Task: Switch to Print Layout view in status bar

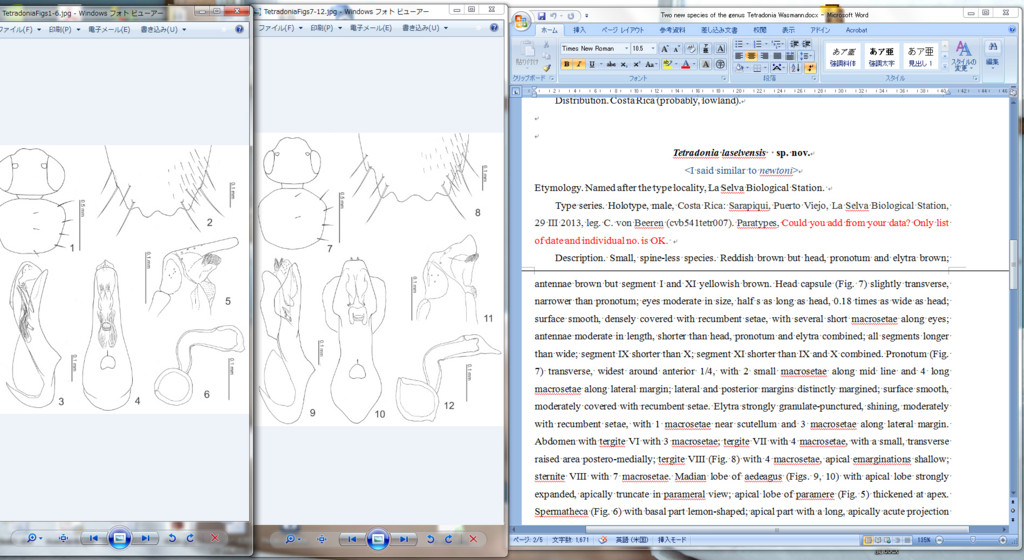Action: 868,540
